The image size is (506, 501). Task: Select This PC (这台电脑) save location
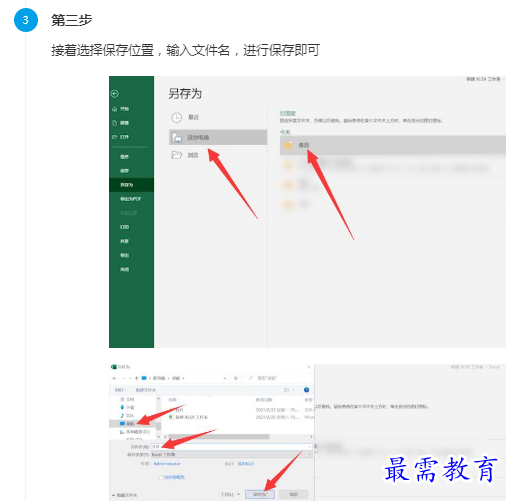click(x=218, y=137)
